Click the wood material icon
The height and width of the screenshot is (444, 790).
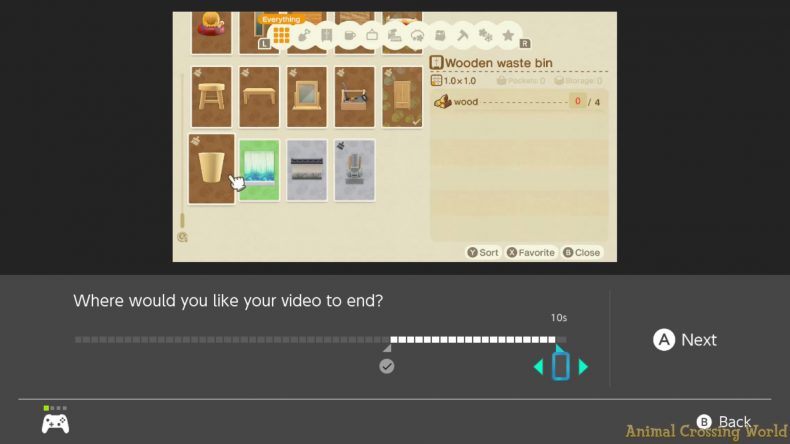442,102
